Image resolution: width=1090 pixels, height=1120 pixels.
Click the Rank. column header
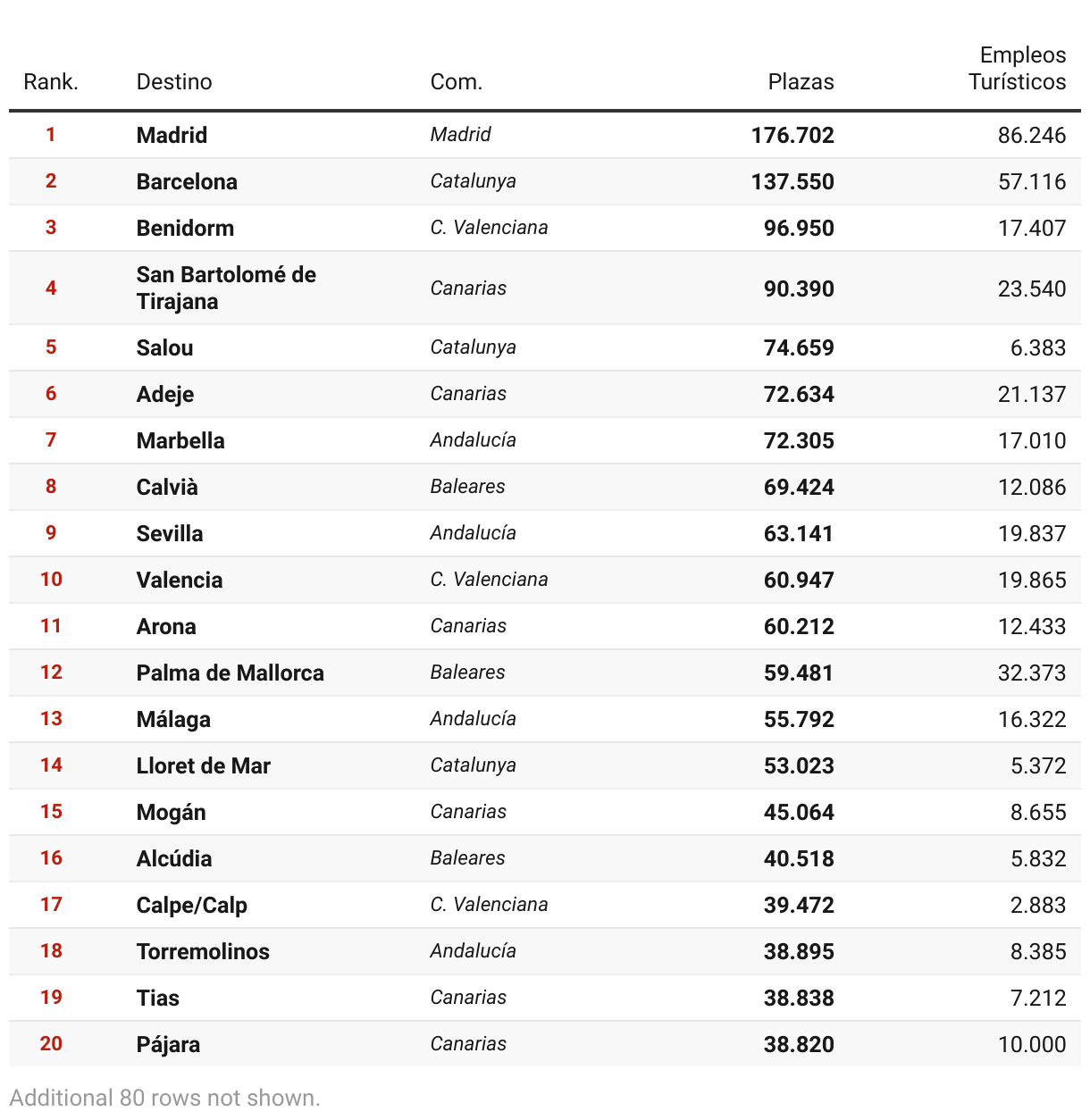click(51, 82)
